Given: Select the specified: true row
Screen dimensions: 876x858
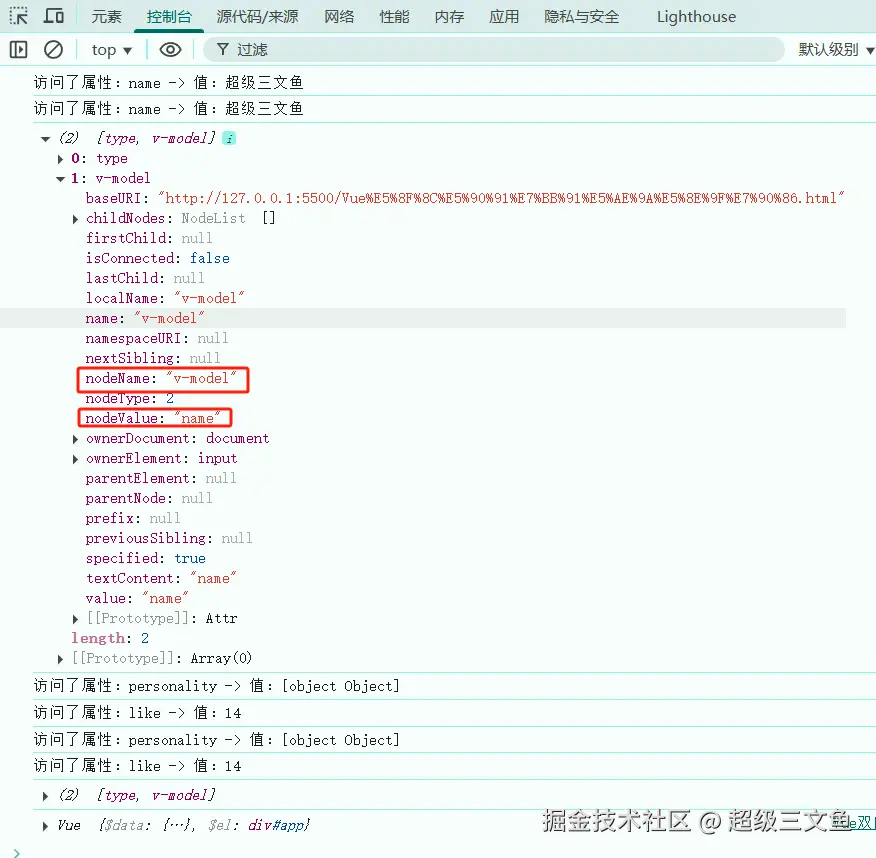Looking at the screenshot, I should [145, 559].
